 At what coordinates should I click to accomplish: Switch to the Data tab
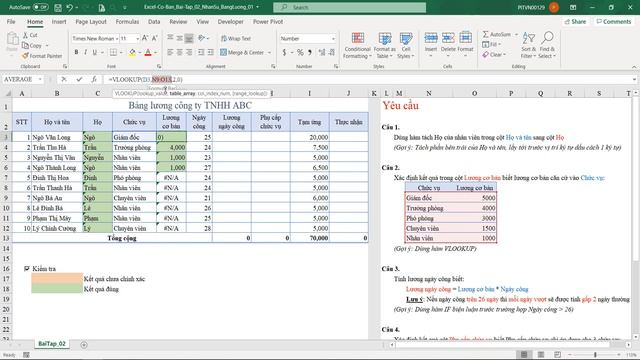154,22
